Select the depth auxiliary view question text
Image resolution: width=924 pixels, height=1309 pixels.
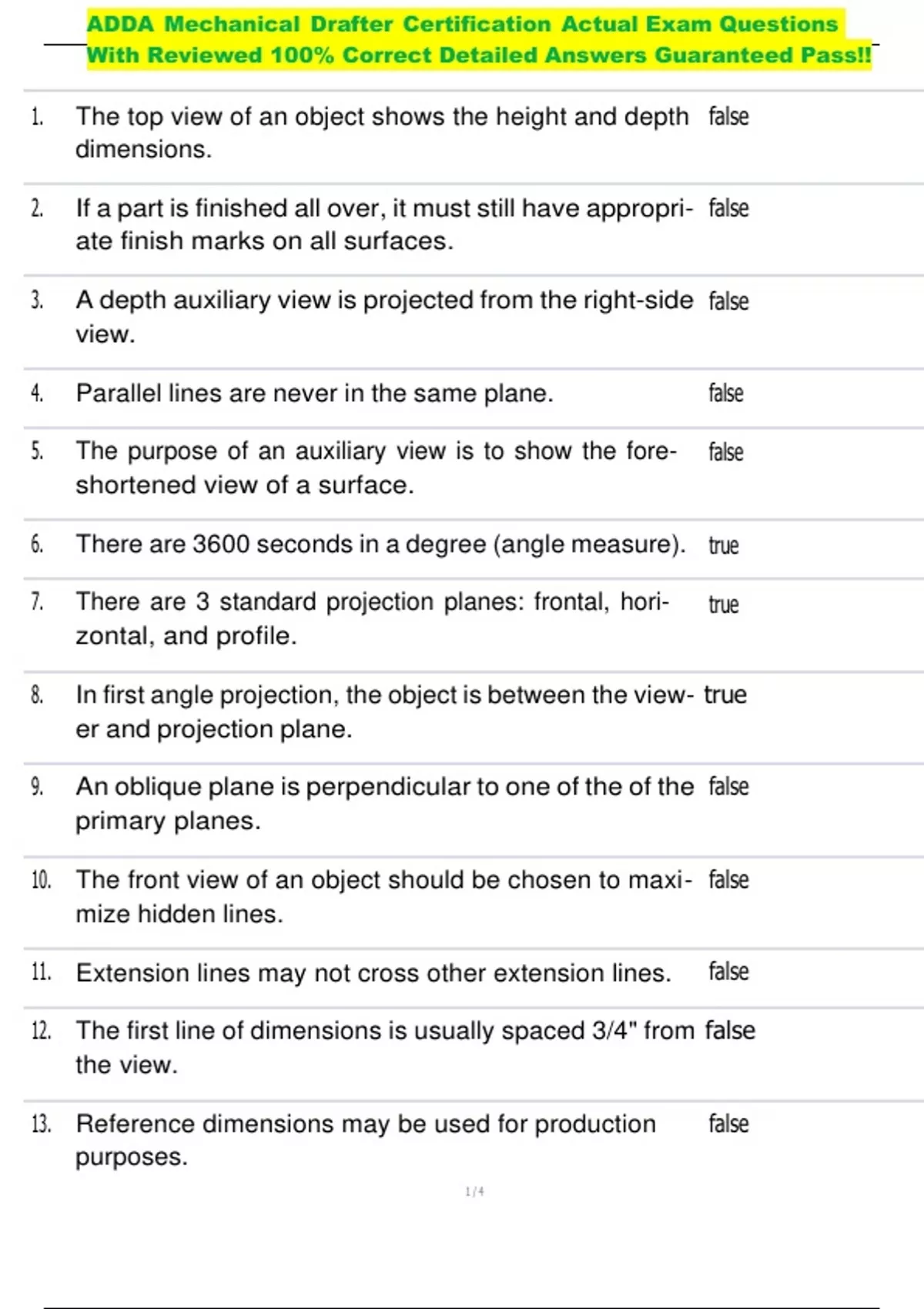point(384,316)
